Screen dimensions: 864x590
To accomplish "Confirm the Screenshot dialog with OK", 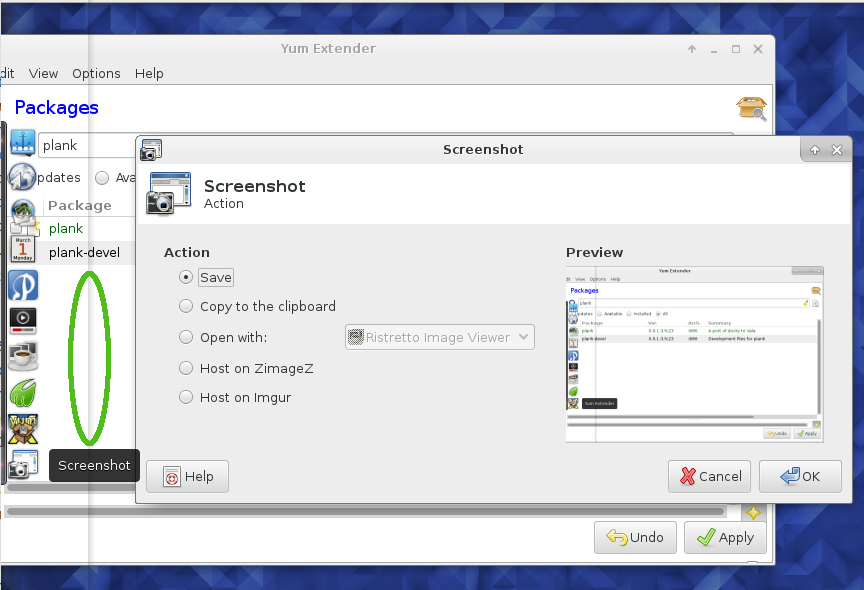I will pos(800,477).
